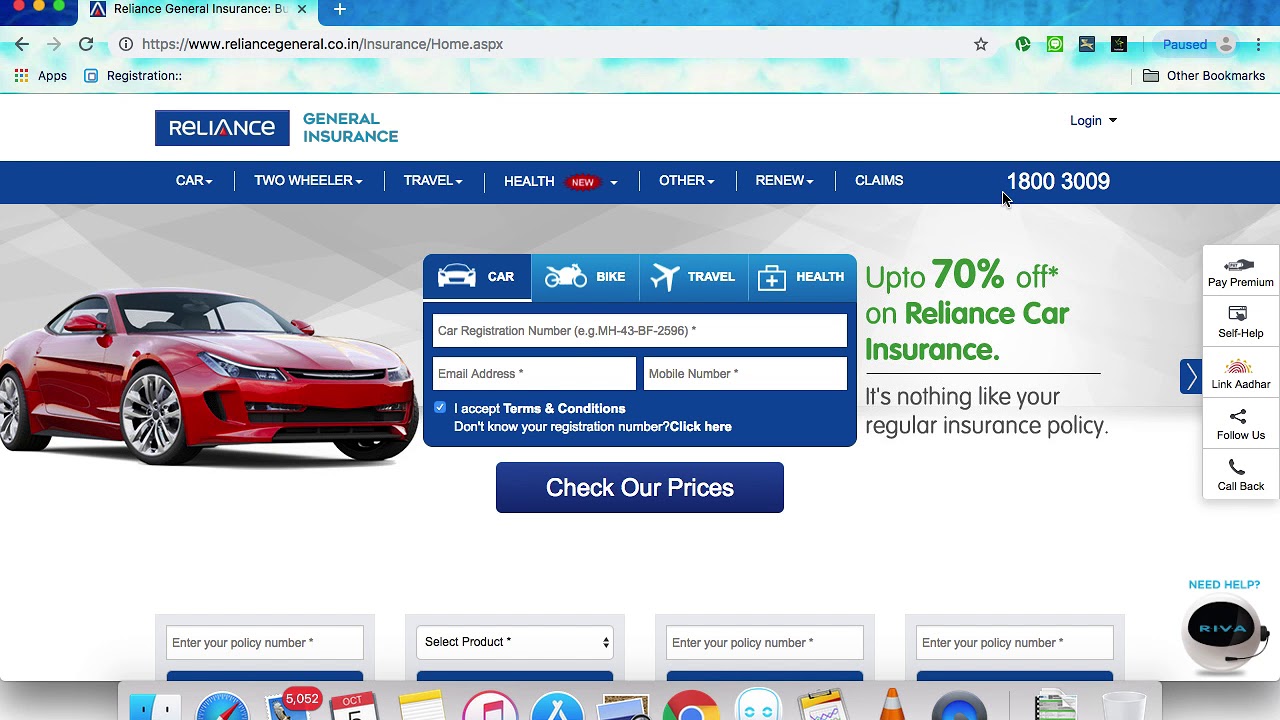Image resolution: width=1280 pixels, height=720 pixels.
Task: Click the Check Our Prices button
Action: 640,488
